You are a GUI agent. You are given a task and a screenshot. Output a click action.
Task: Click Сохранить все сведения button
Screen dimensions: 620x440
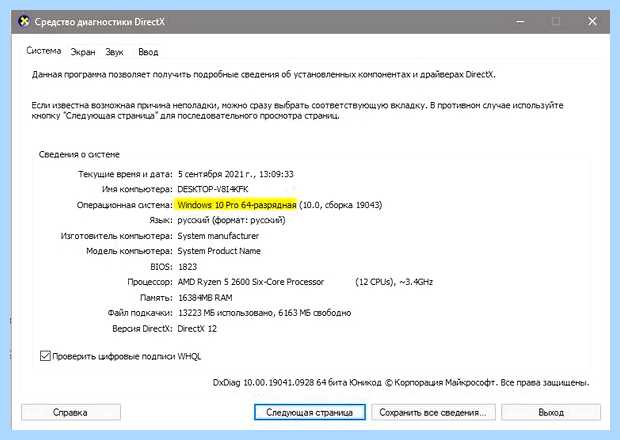click(433, 412)
